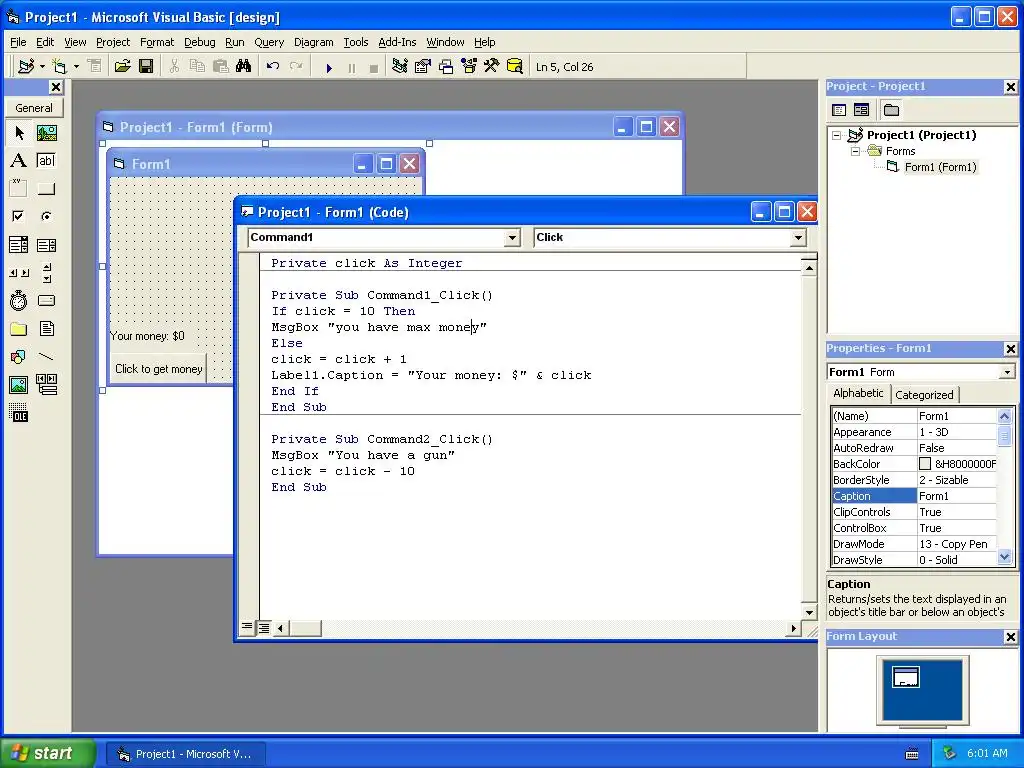Open the Add Project dropdown arrow
Screen dimensions: 1024x768
42,66
